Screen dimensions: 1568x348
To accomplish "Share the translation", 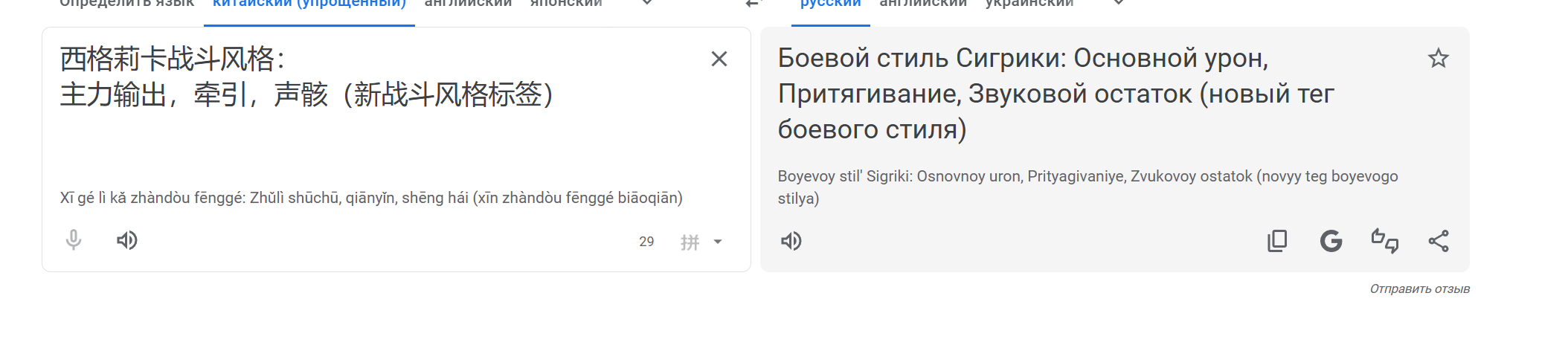I will point(1438,241).
